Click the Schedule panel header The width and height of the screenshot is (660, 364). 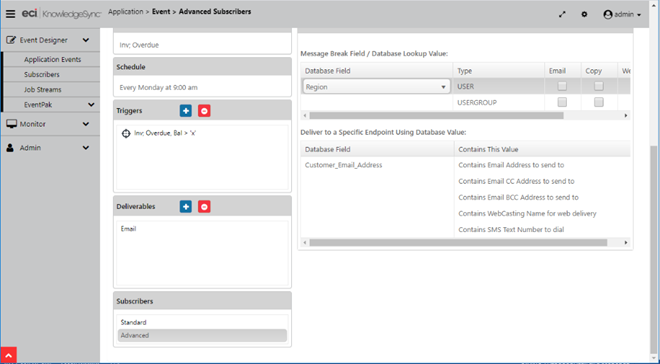[202, 67]
